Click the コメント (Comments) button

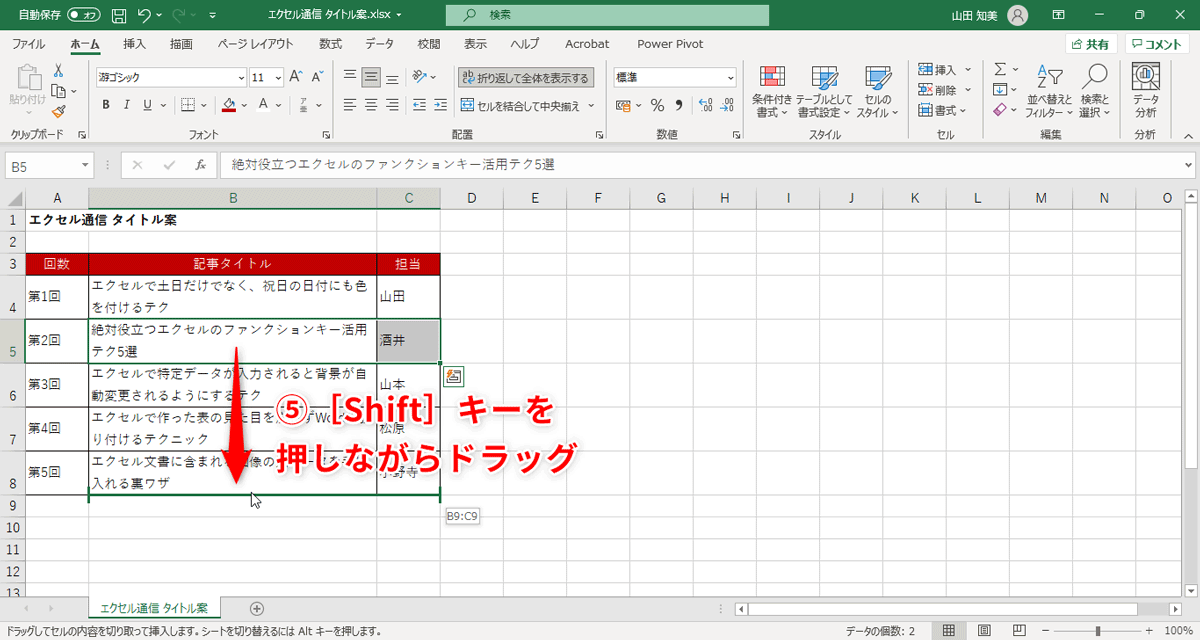pos(1155,44)
